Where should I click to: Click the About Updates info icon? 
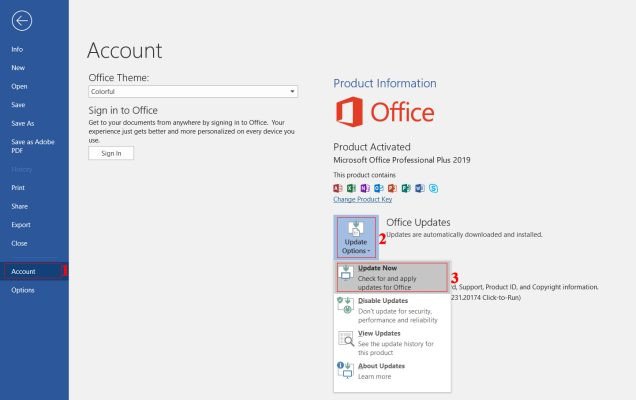pyautogui.click(x=345, y=370)
